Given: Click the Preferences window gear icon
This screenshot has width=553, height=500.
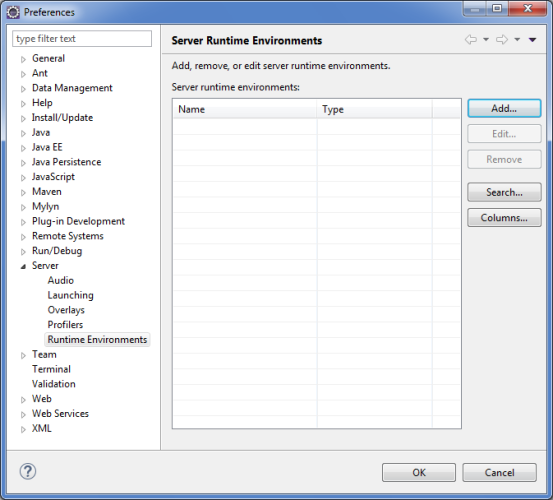Looking at the screenshot, I should coord(13,12).
